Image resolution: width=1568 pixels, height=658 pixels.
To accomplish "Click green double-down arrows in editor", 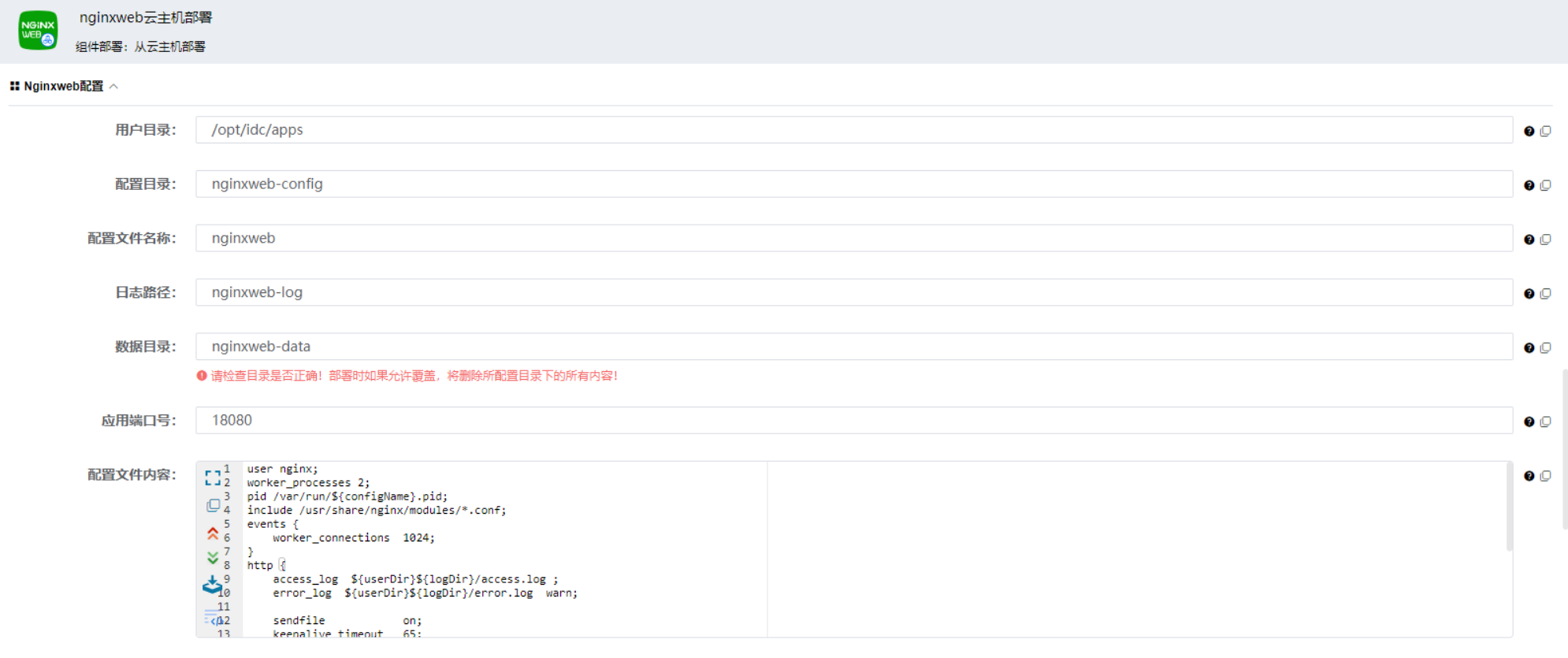I will click(213, 558).
